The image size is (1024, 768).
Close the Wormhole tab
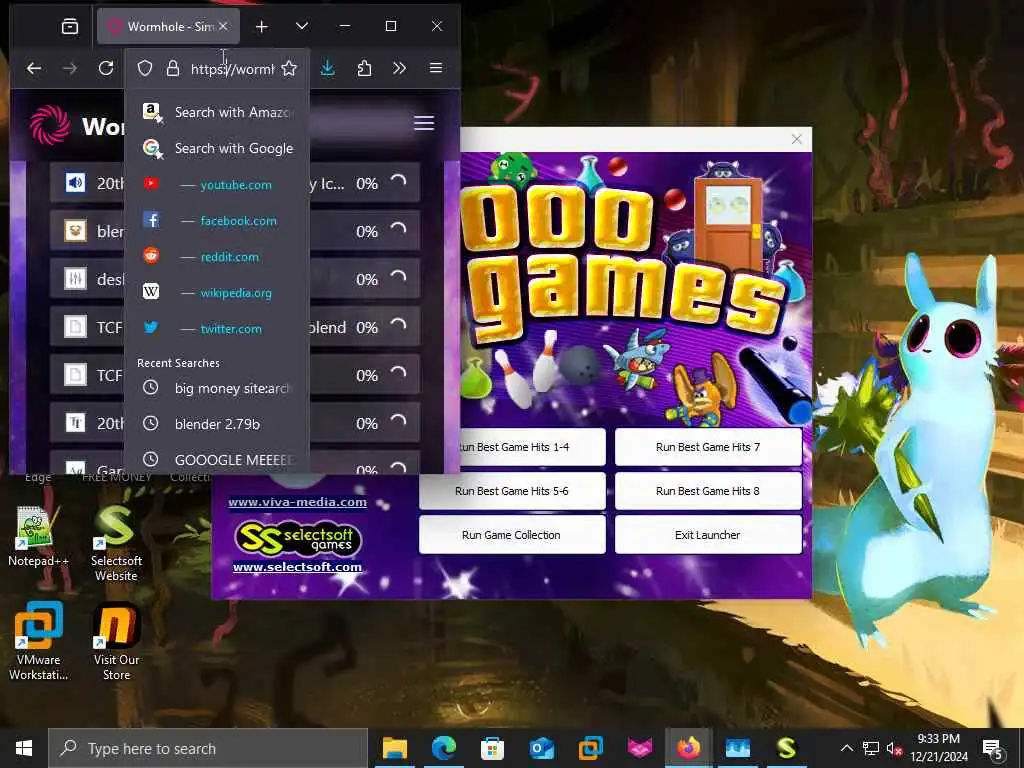(x=223, y=27)
